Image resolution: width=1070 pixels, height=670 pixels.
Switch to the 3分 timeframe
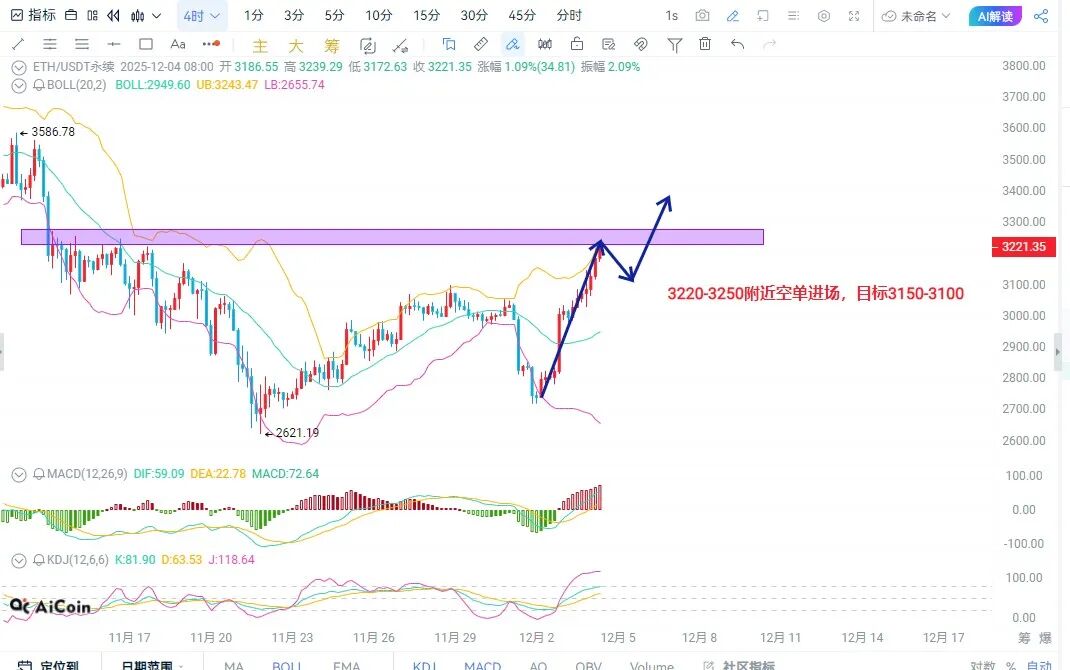click(294, 15)
